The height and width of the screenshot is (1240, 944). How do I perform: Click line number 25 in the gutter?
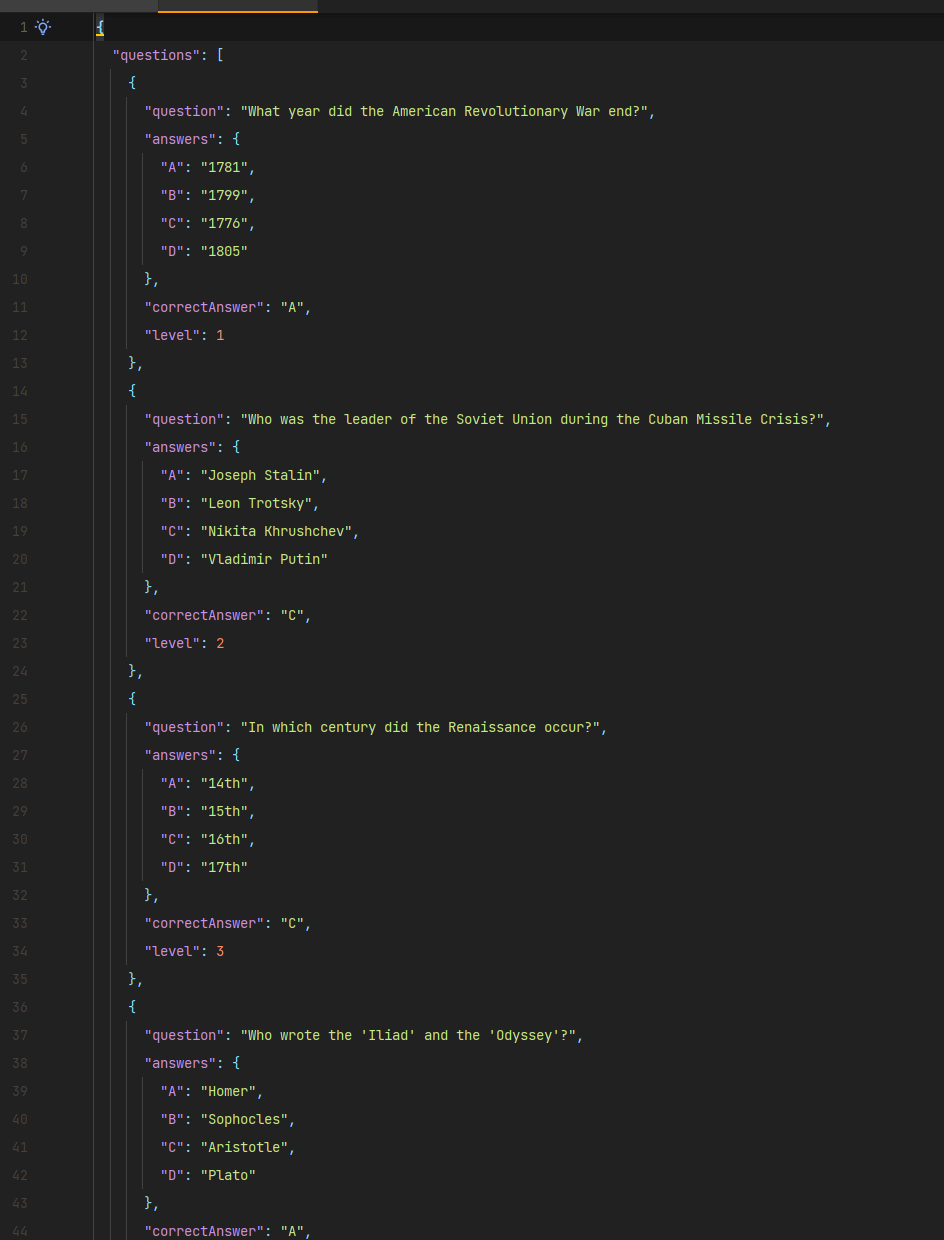(20, 699)
